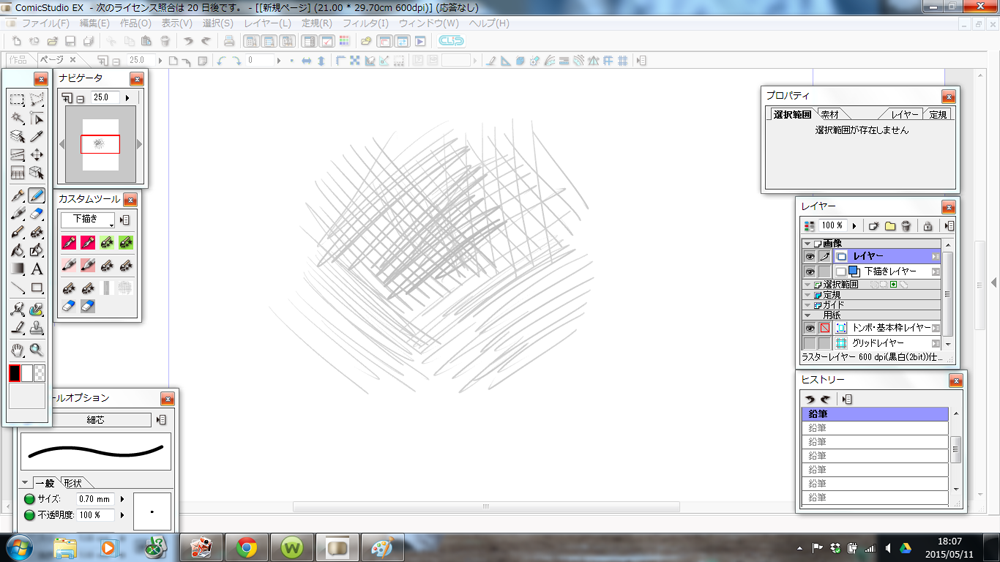Viewport: 1000px width, 562px height.
Task: Open Chrome from the taskbar
Action: [247, 548]
